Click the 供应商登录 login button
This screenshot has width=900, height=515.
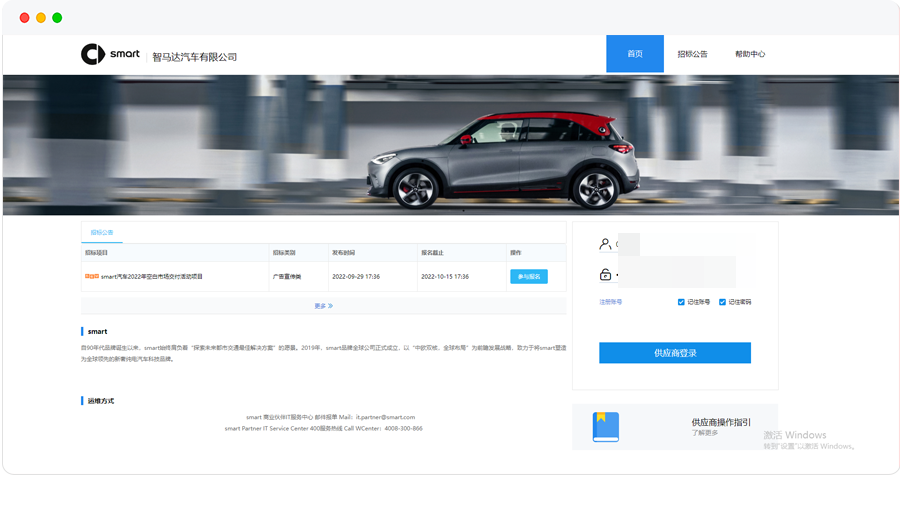675,353
